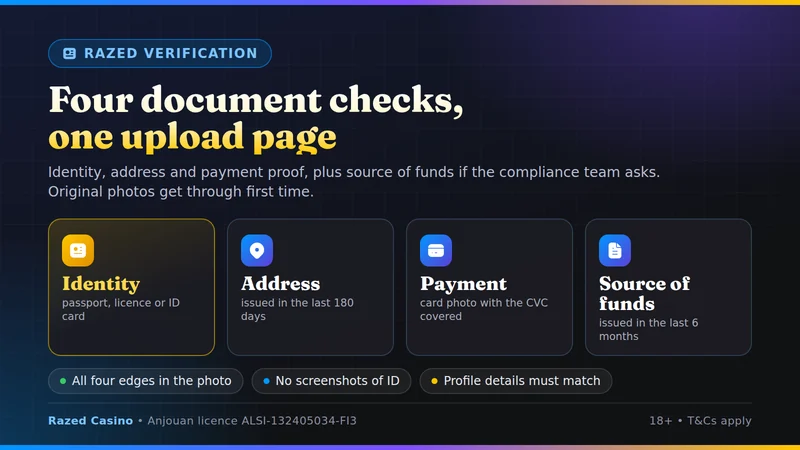Click the 'Four document checks,' headline

(256, 101)
